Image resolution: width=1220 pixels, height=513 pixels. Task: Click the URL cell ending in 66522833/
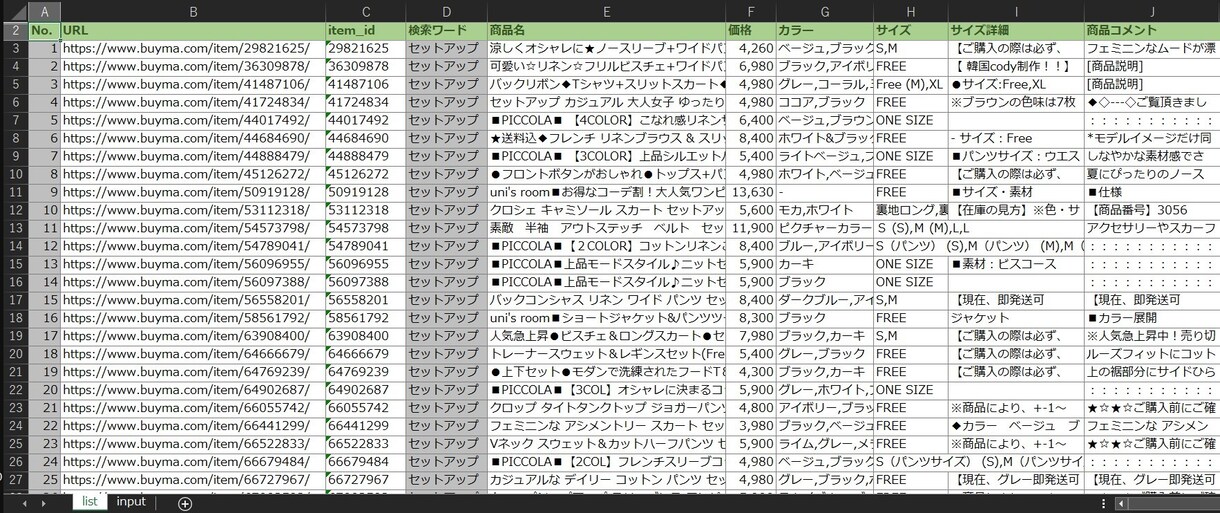(193, 444)
